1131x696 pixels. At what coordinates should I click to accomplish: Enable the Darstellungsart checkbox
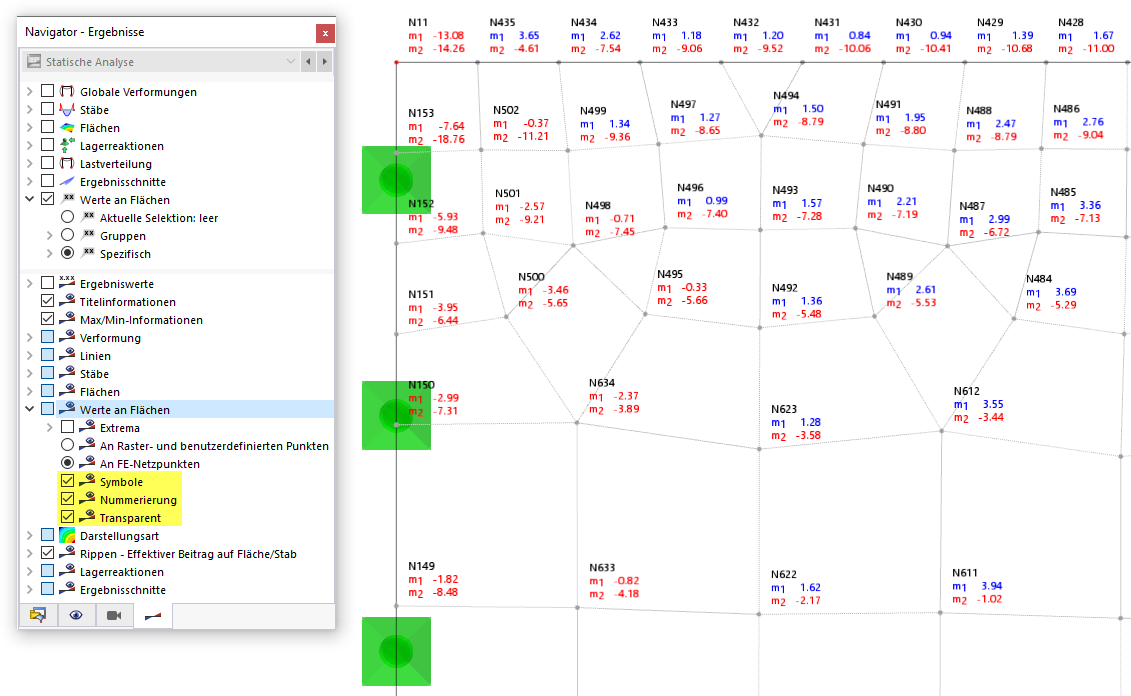(48, 535)
